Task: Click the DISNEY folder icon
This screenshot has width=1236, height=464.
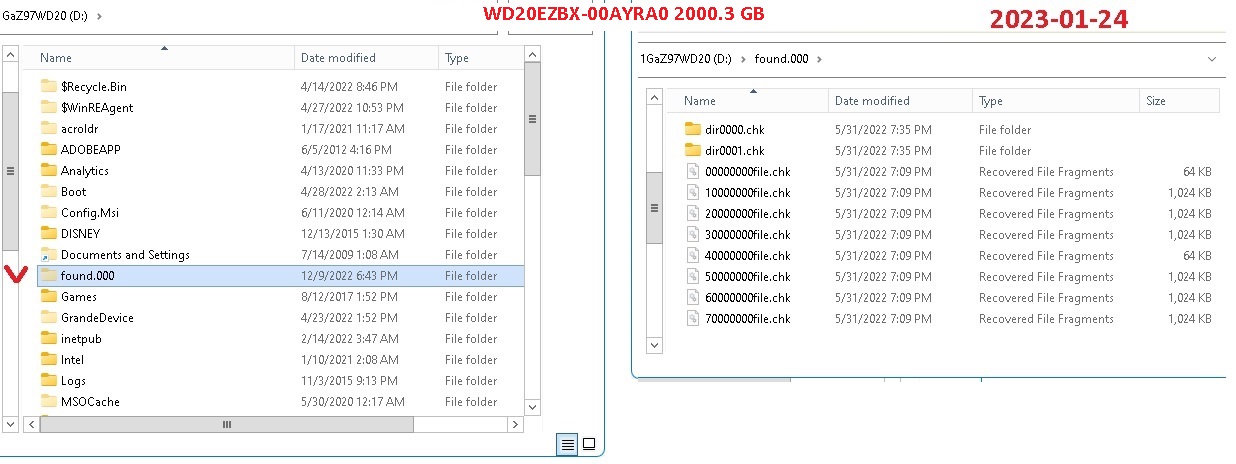Action: [49, 234]
